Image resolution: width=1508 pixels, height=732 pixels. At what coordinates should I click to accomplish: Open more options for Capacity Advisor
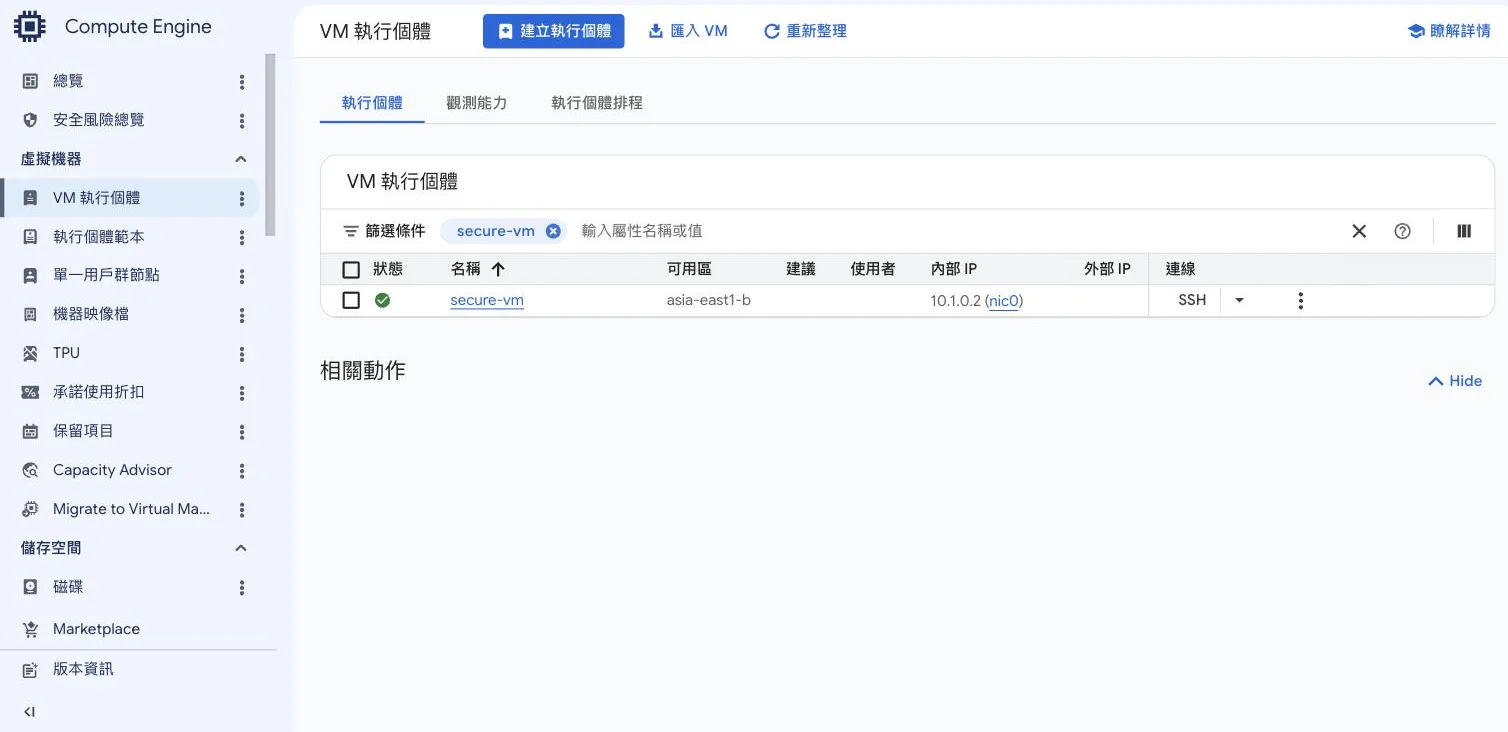[242, 472]
